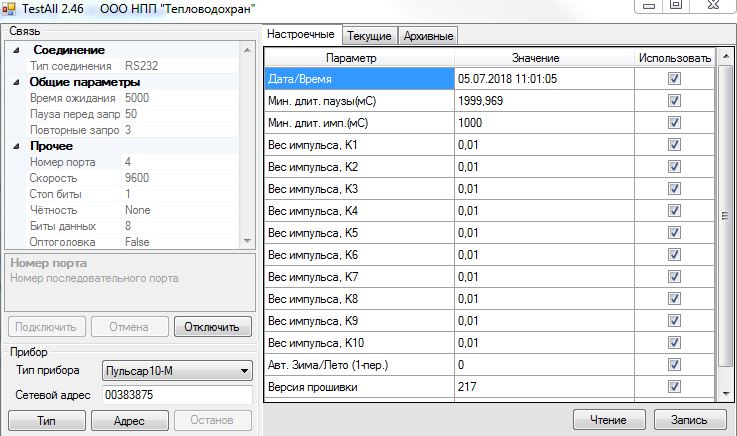Disable the Версия прошивки checkbox
The height and width of the screenshot is (436, 737).
tap(674, 386)
